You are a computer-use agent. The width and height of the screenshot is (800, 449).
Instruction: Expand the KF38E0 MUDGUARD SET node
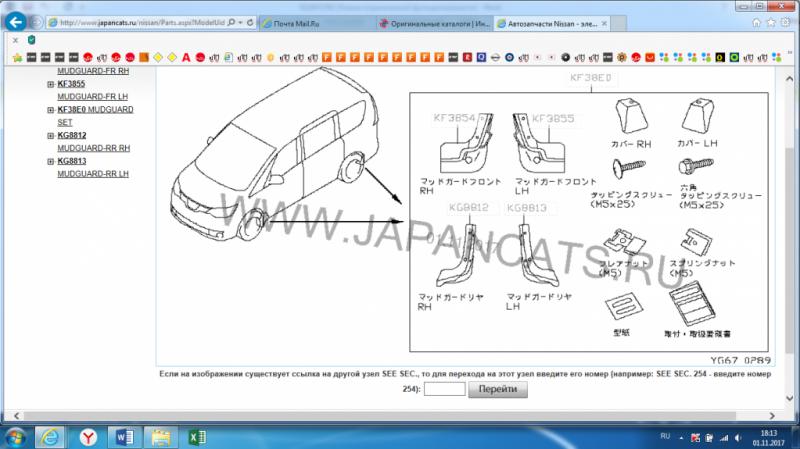[x=51, y=110]
